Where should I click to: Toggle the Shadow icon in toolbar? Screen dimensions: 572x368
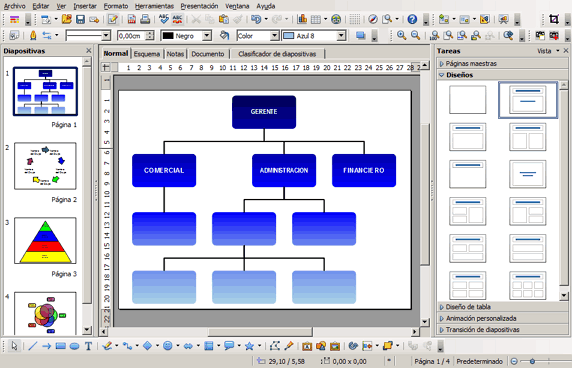tap(361, 36)
